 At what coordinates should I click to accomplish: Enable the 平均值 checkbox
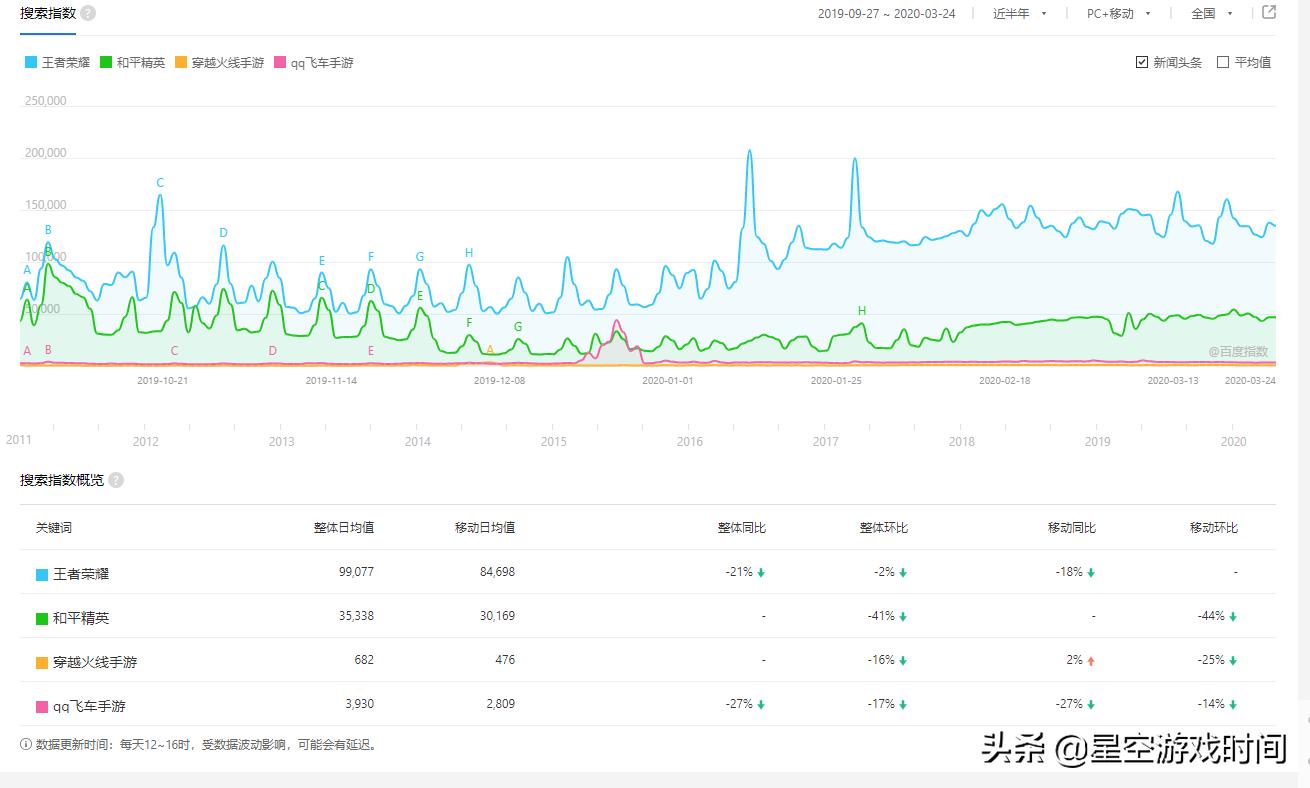click(x=1223, y=62)
